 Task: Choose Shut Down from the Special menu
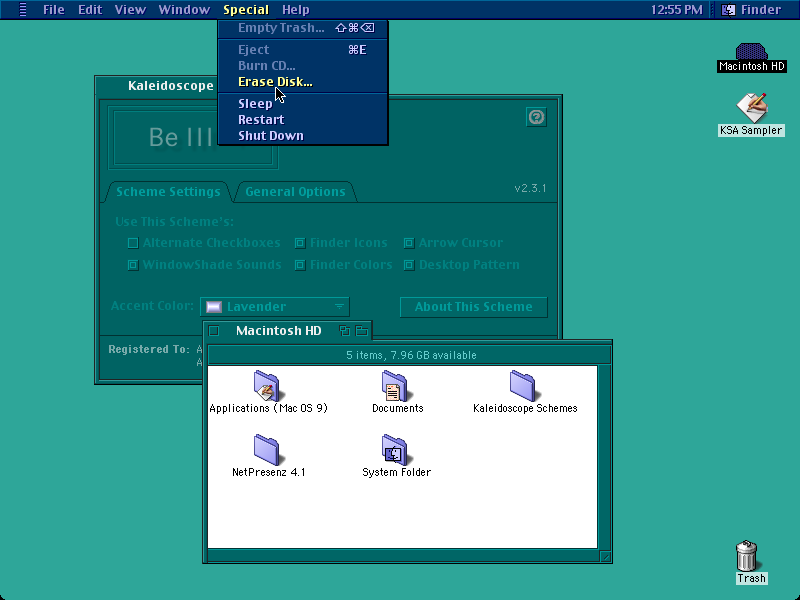click(x=303, y=136)
